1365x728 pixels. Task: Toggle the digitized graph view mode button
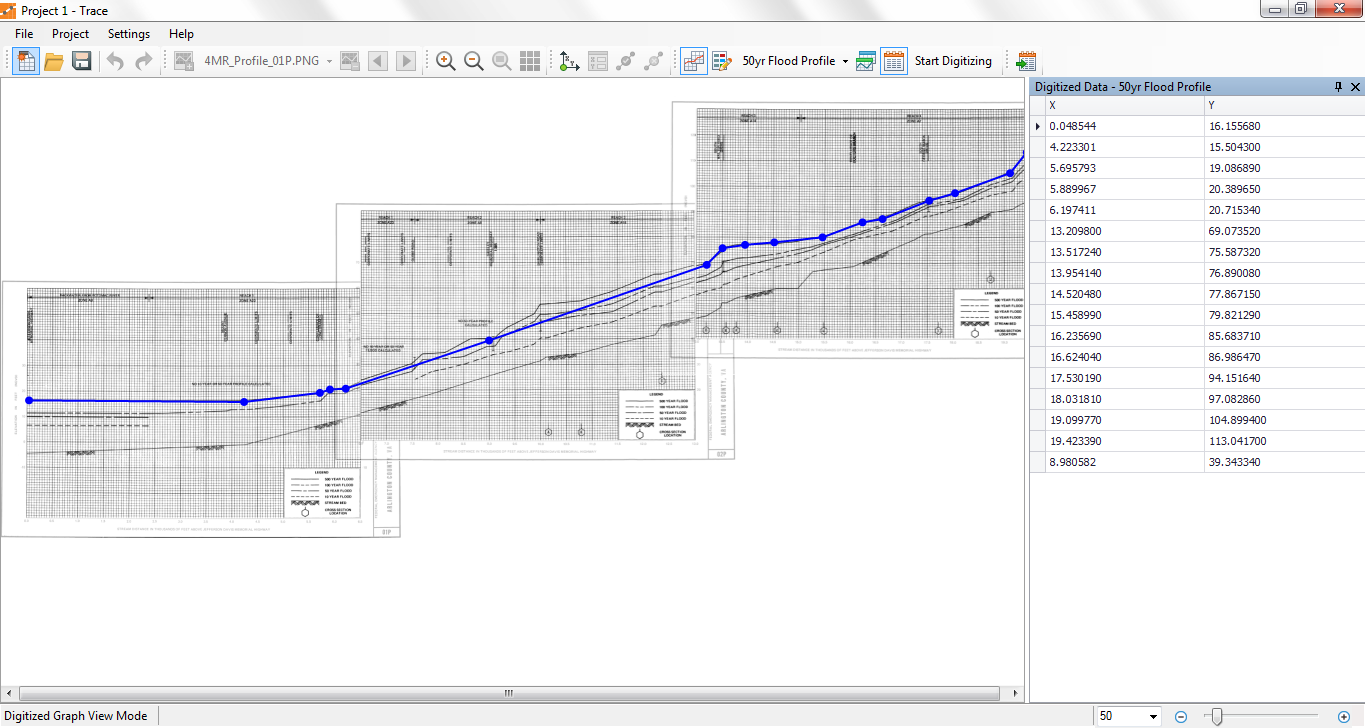[x=693, y=61]
